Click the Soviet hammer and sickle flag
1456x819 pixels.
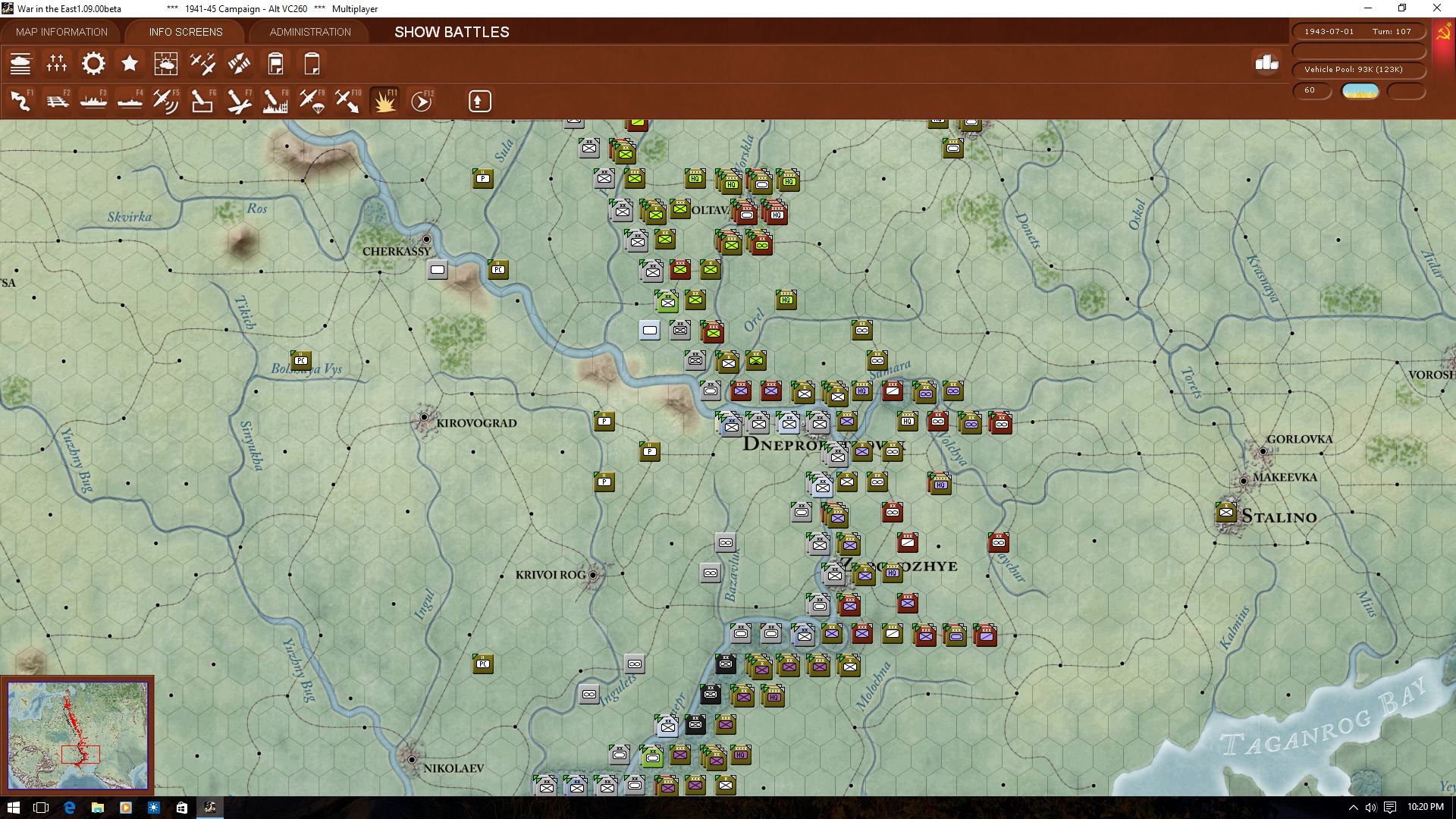(1444, 33)
